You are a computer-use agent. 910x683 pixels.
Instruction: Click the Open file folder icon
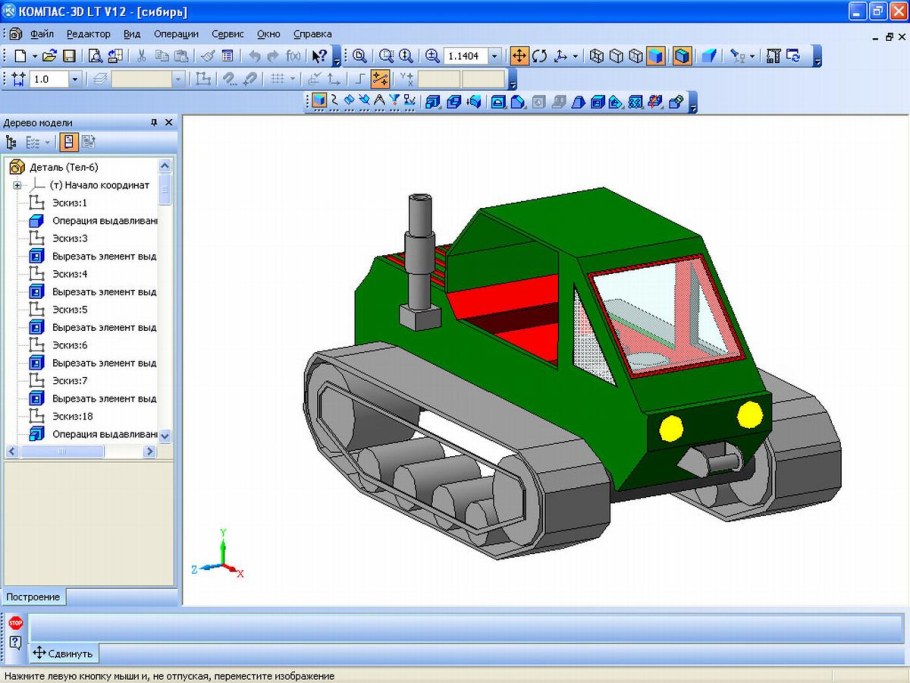tap(48, 56)
